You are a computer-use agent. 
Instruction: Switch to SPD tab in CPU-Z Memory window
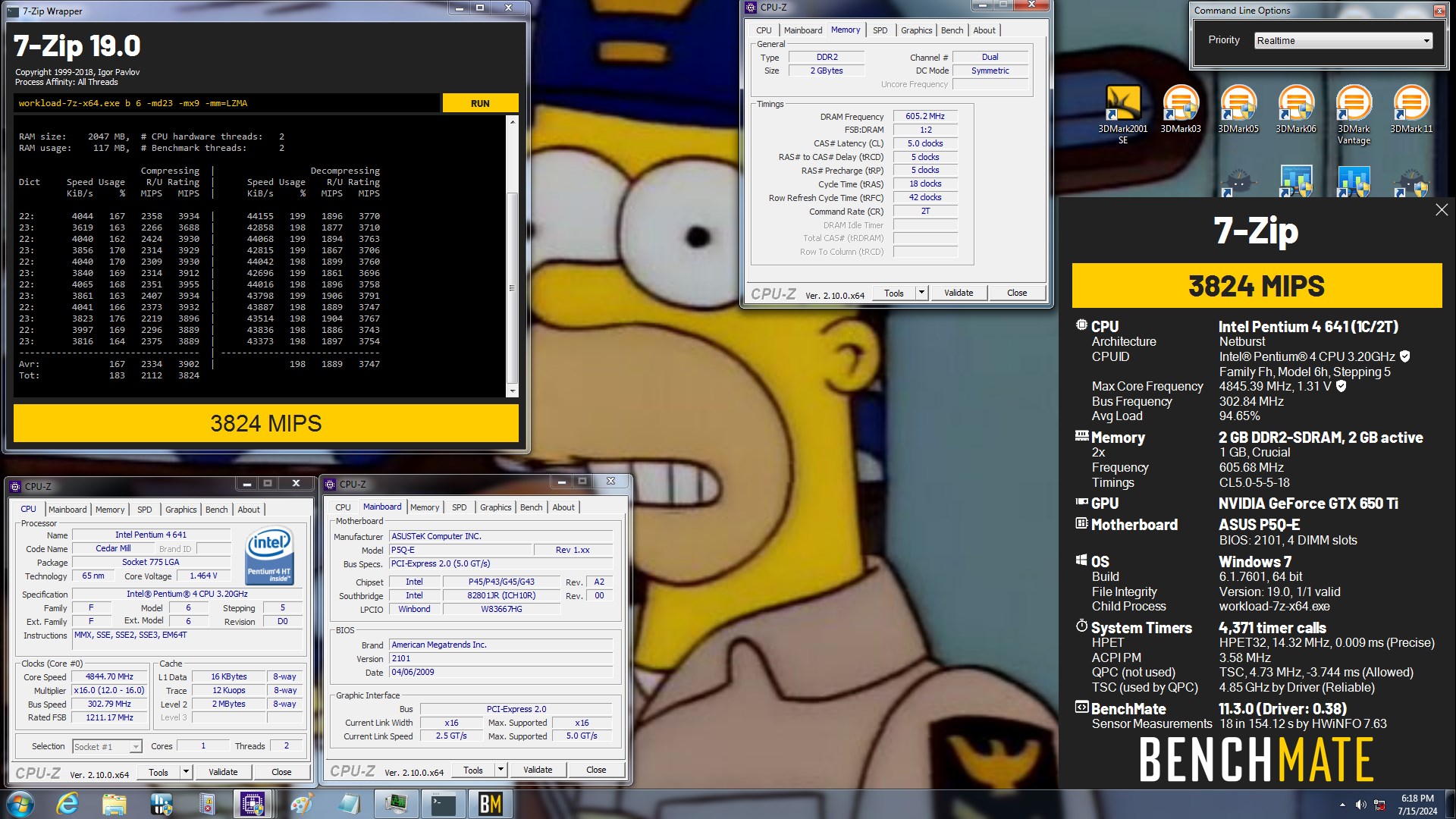coord(880,30)
